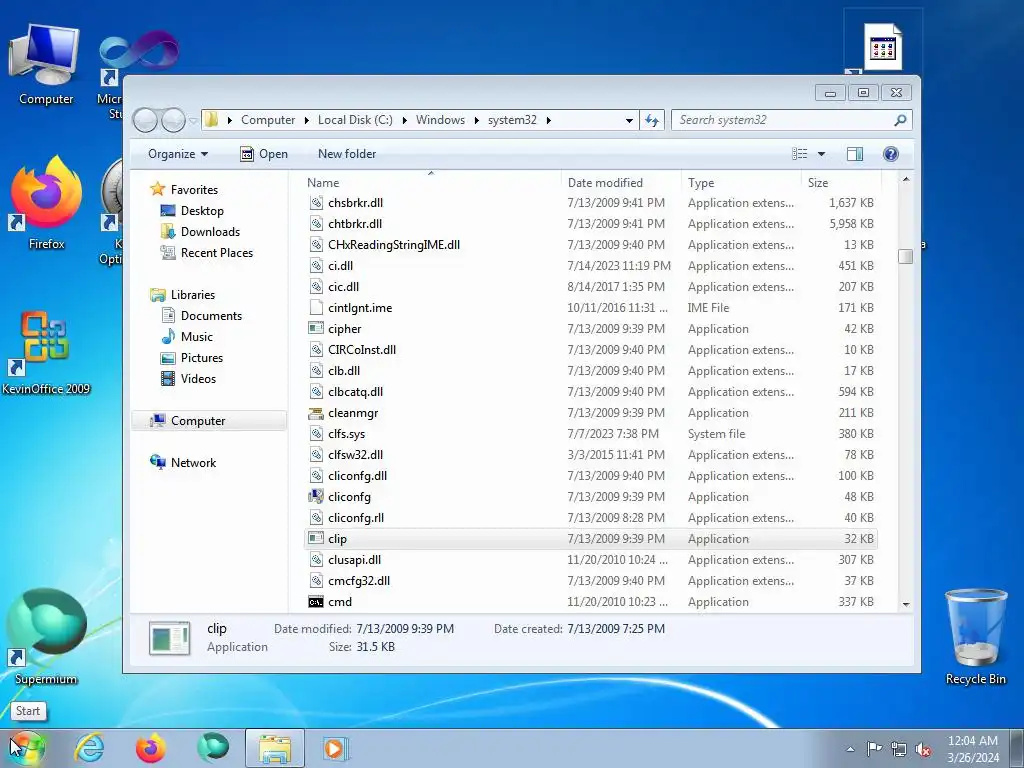
Task: Click the search magnifier icon
Action: (x=901, y=120)
